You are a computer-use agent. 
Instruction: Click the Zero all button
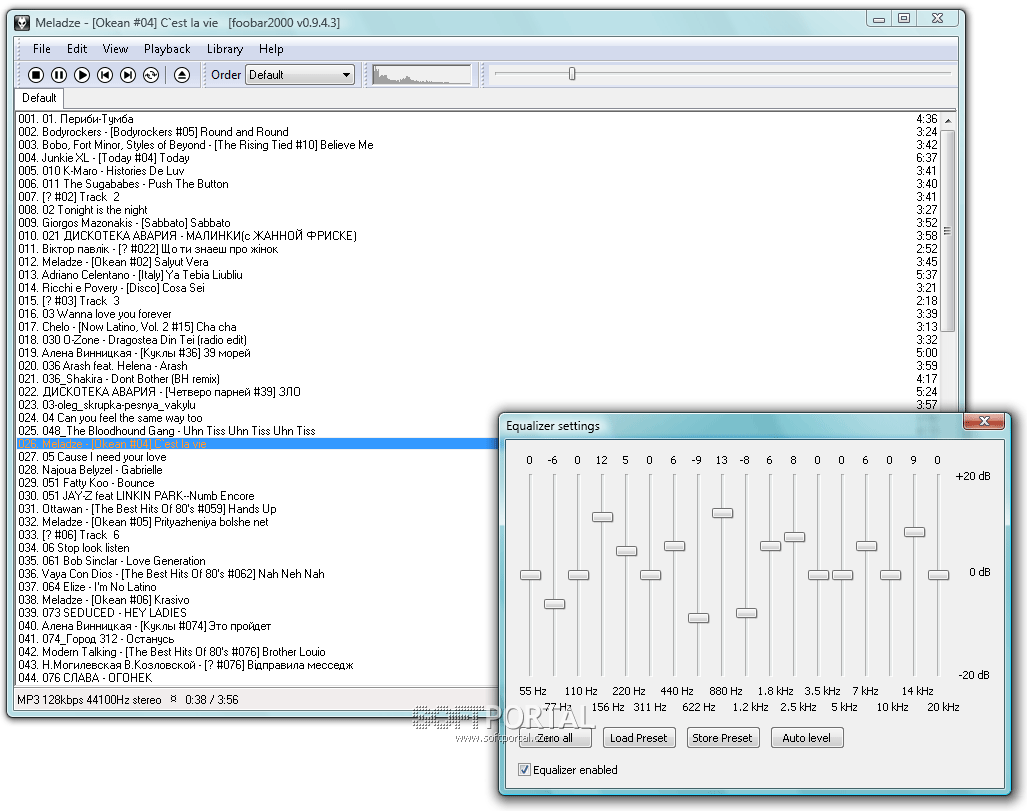(555, 738)
